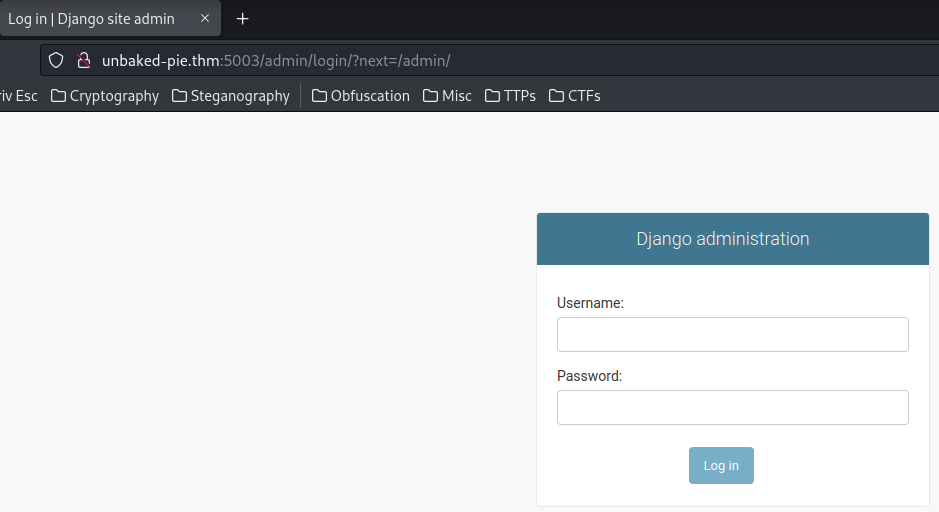This screenshot has height=512, width=939.
Task: Close the Django site admin tab
Action: (205, 19)
